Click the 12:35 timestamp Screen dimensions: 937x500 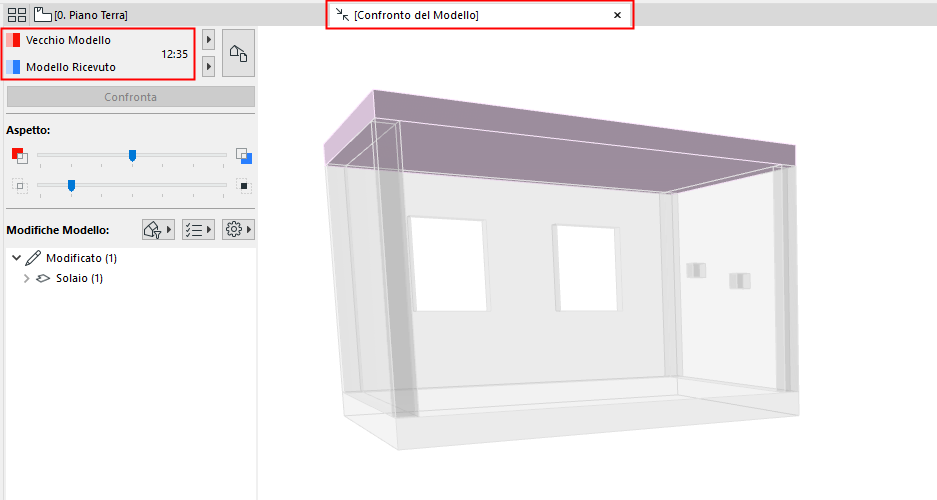[174, 54]
